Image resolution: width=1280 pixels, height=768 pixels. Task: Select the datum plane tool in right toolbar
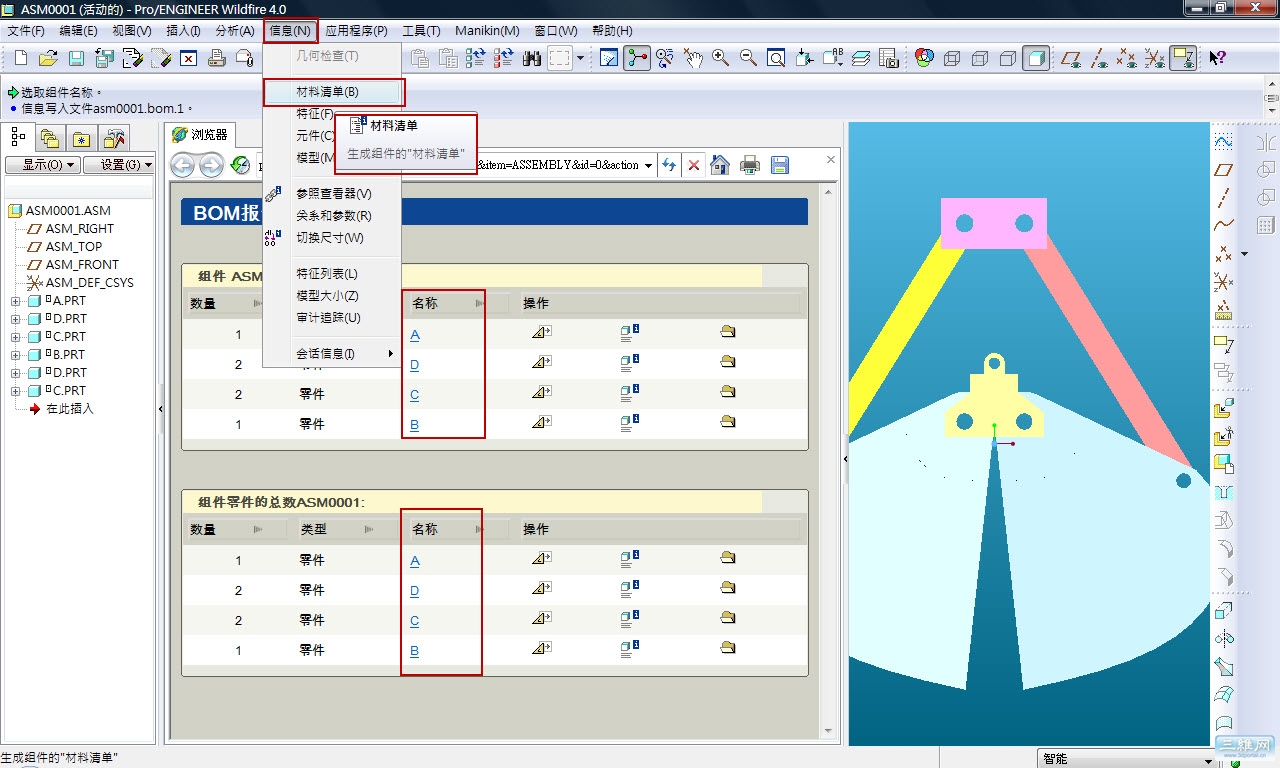click(x=1223, y=170)
